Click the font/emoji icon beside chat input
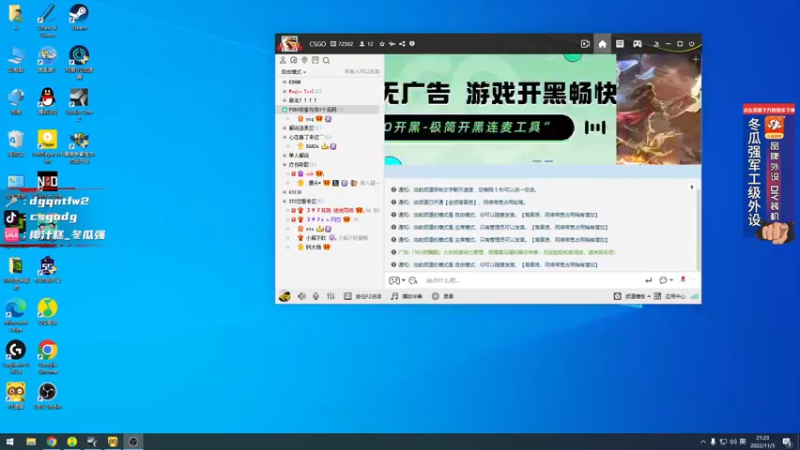 click(x=413, y=281)
